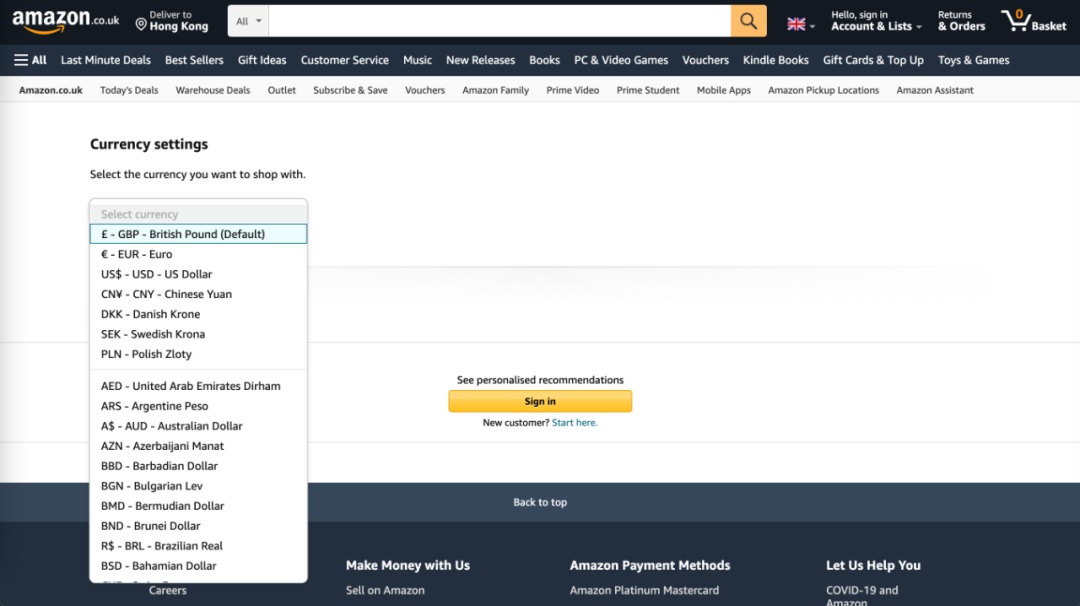Open COVID-19 and Amazon footer link

862,596
